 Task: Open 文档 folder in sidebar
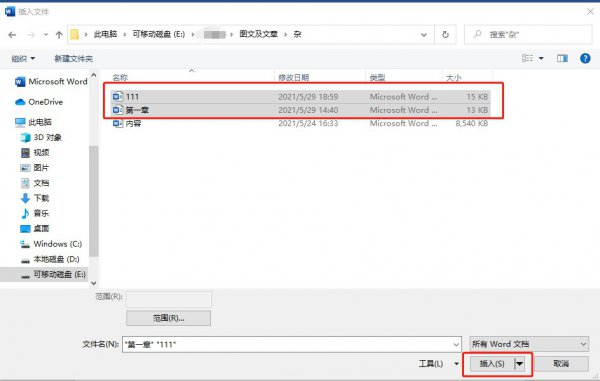pos(35,183)
